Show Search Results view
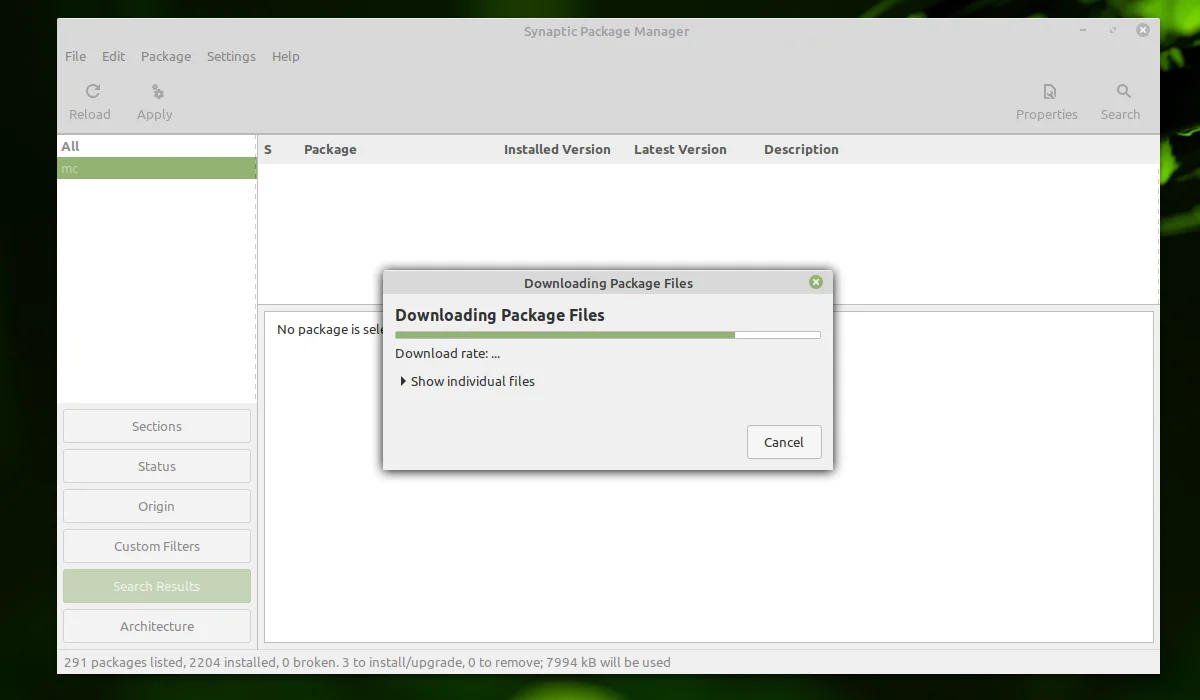The width and height of the screenshot is (1200, 700). [157, 586]
